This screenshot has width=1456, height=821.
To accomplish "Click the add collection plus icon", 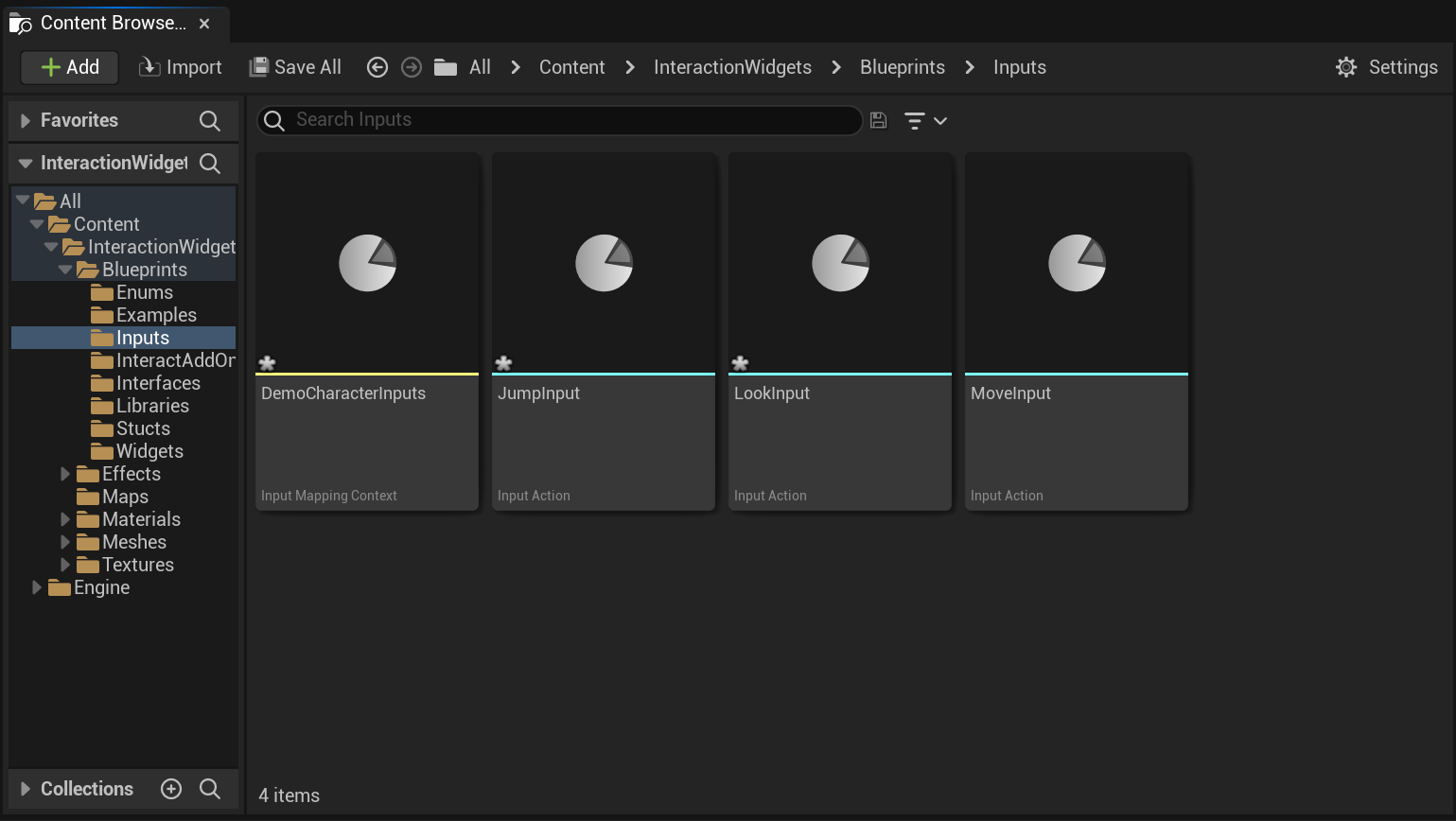I will click(x=171, y=789).
